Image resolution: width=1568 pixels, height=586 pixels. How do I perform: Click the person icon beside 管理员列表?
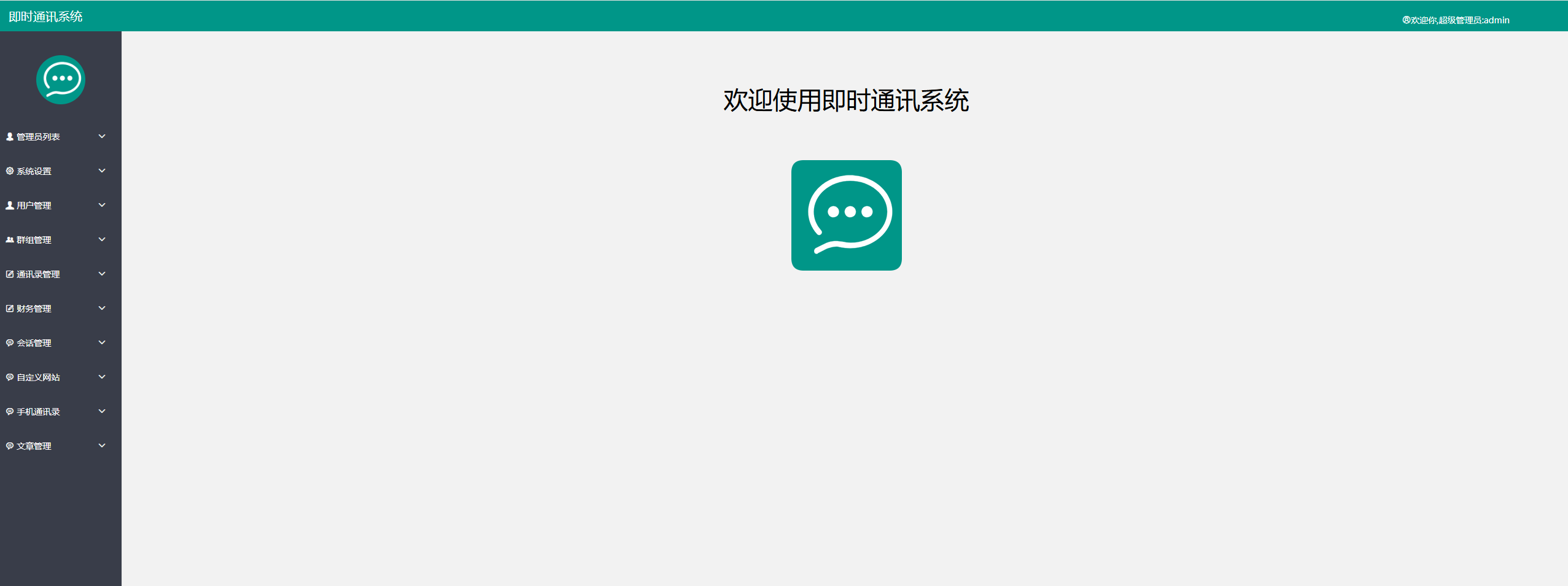pos(9,136)
